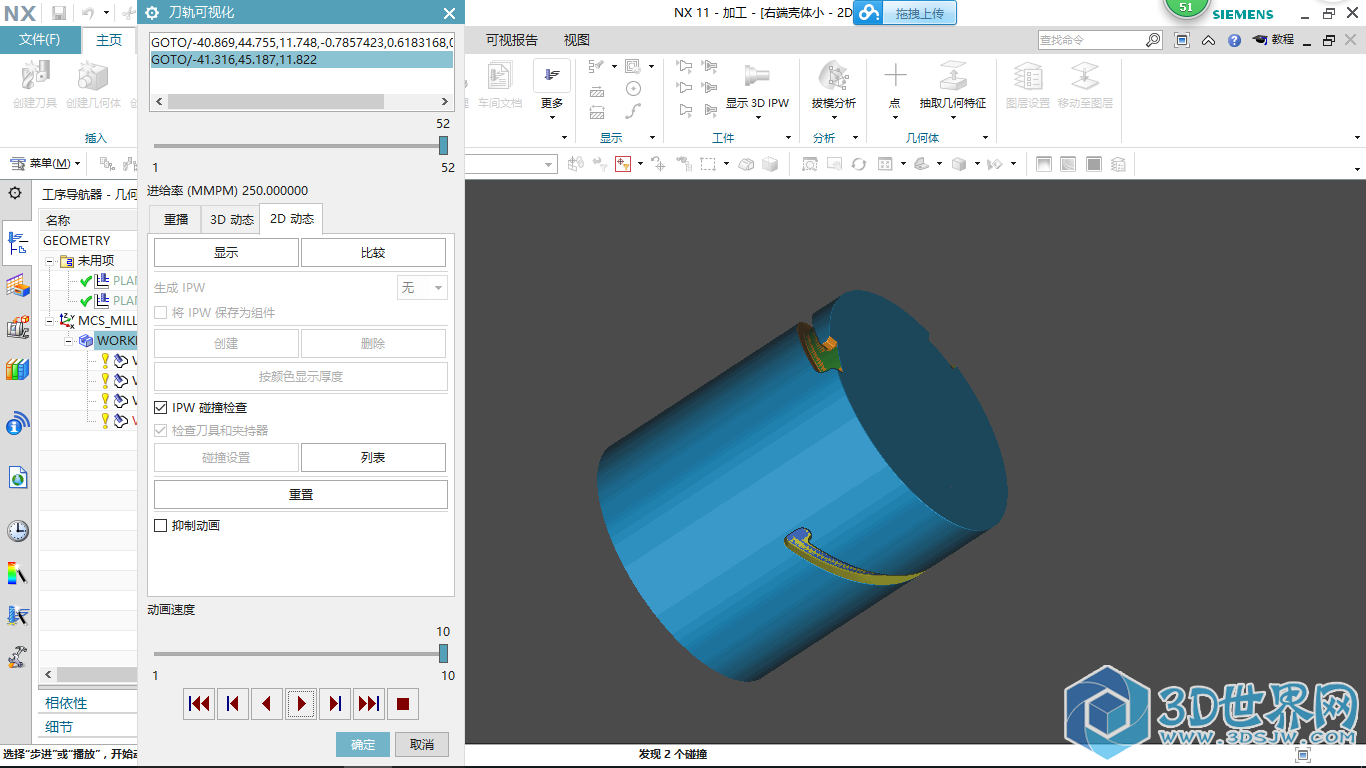This screenshot has width=1366, height=768.
Task: Switch to the 重播 tab
Action: 176,220
